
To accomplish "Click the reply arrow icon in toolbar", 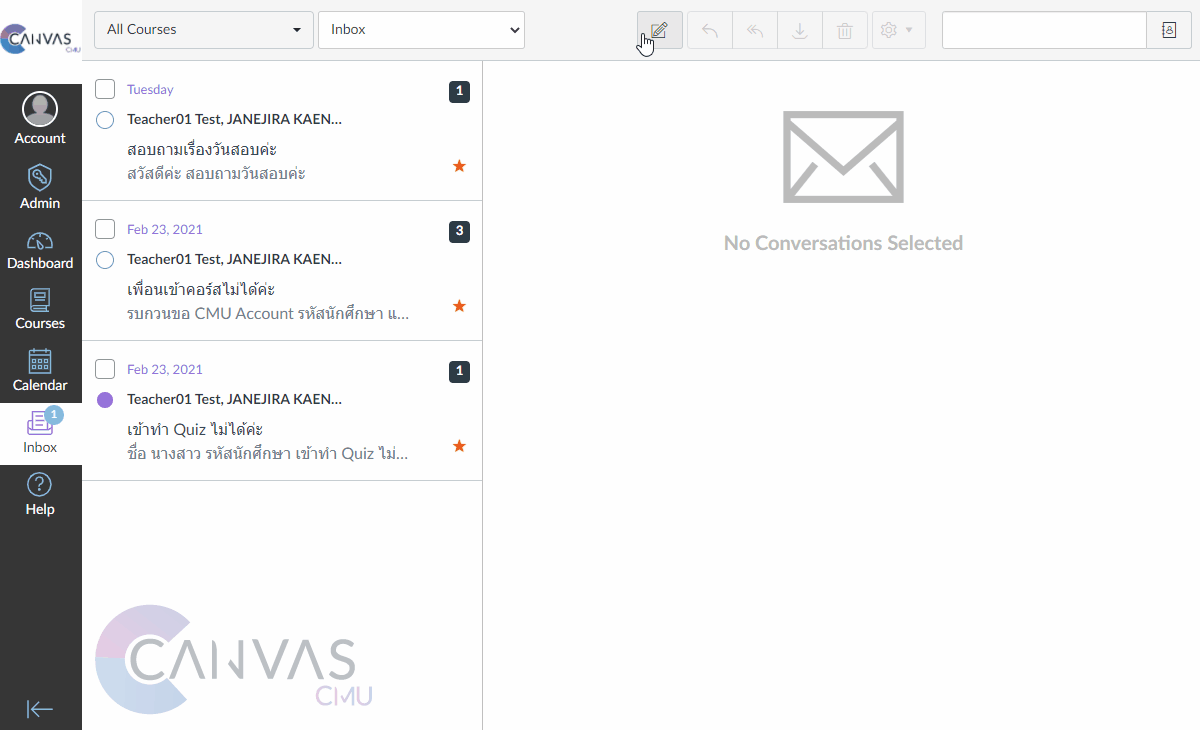I will point(709,30).
